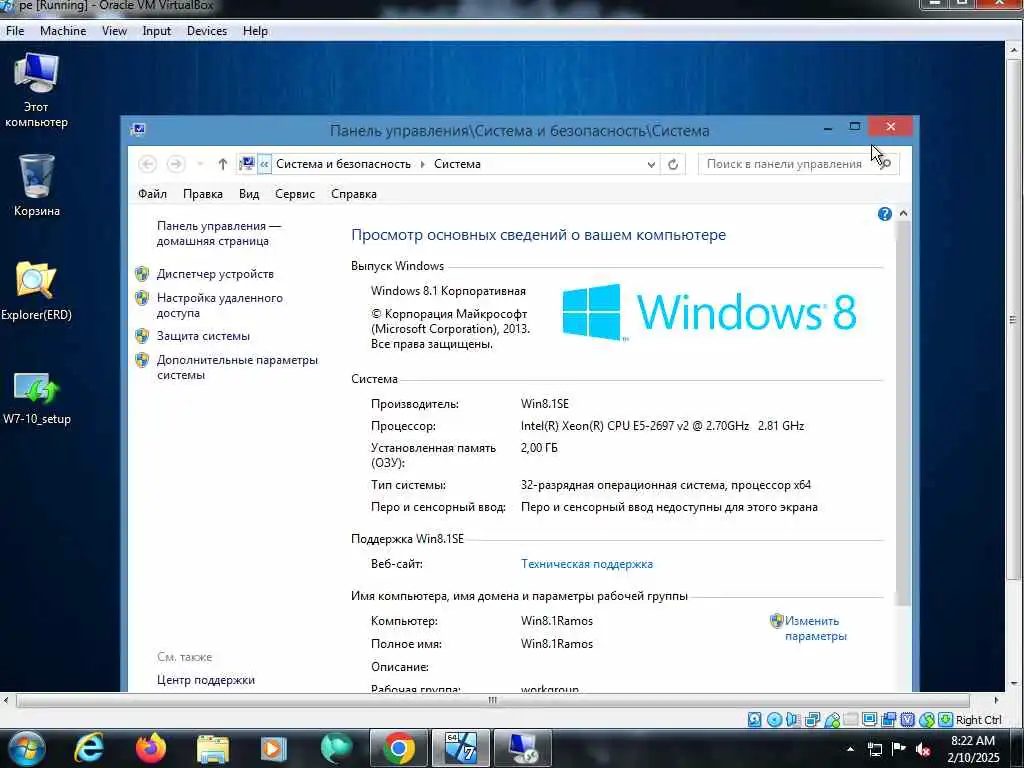
Task: Open VirtualBox Machine menu
Action: click(x=63, y=31)
